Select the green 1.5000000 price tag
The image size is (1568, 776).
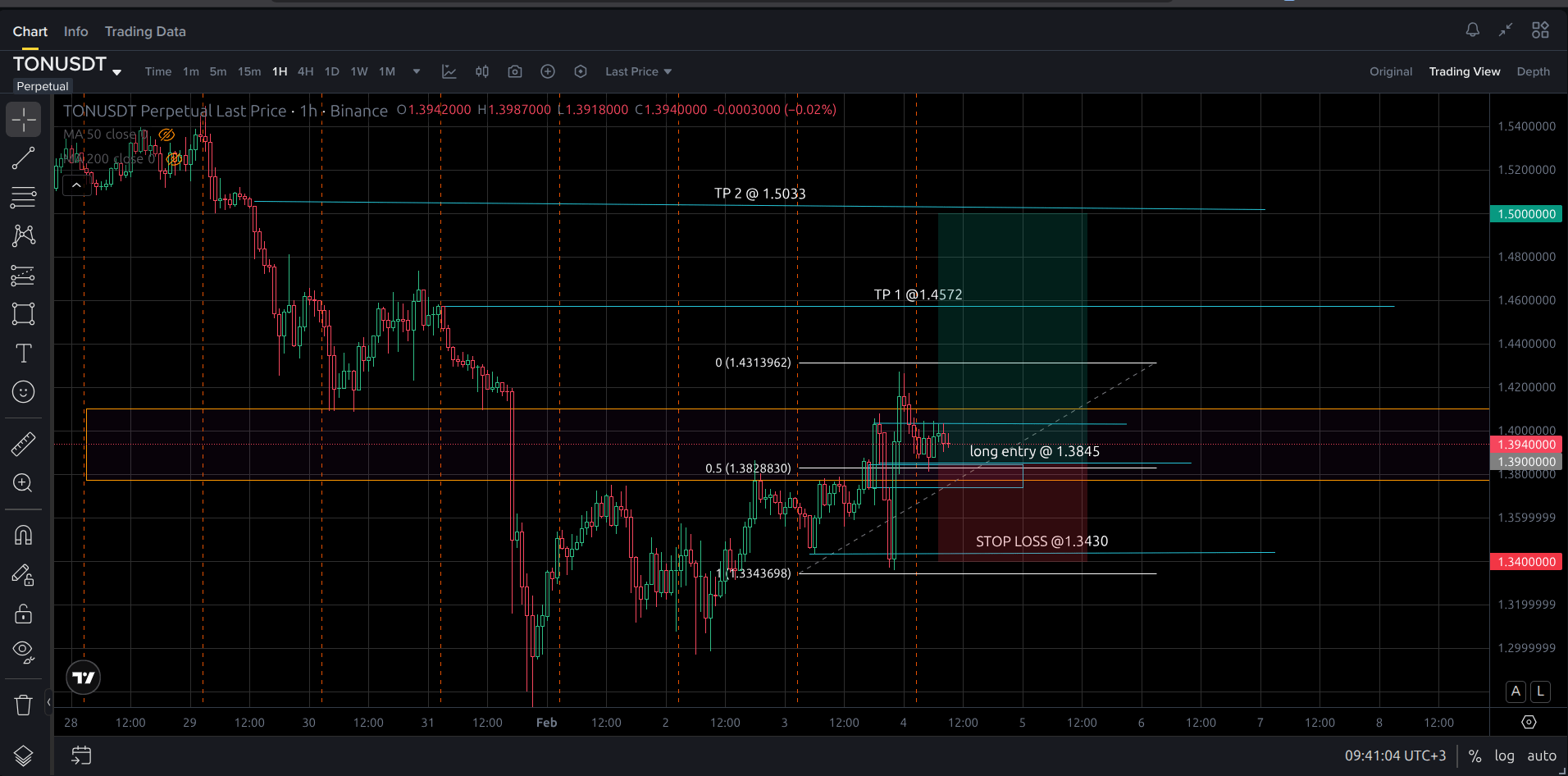tap(1525, 214)
